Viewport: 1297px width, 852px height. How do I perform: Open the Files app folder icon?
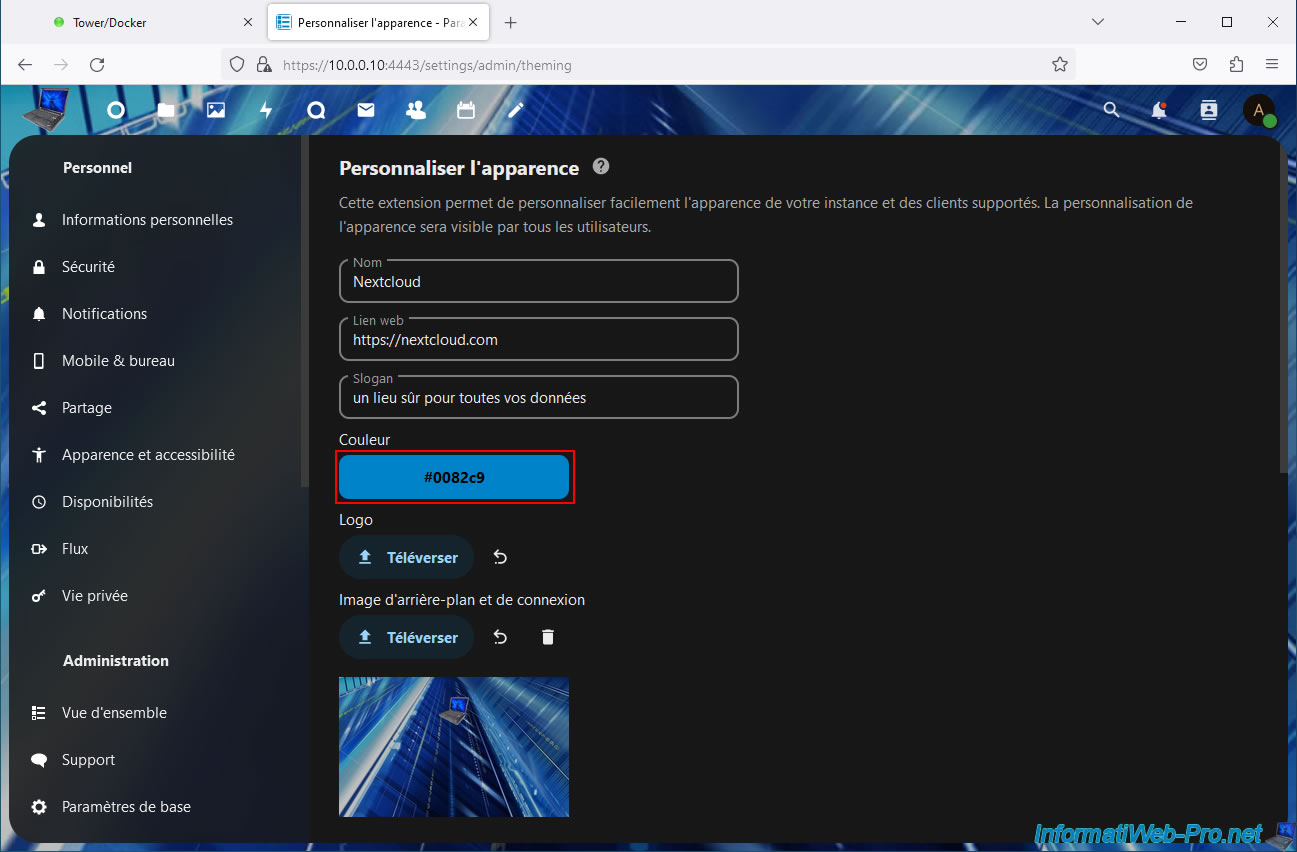tap(166, 111)
